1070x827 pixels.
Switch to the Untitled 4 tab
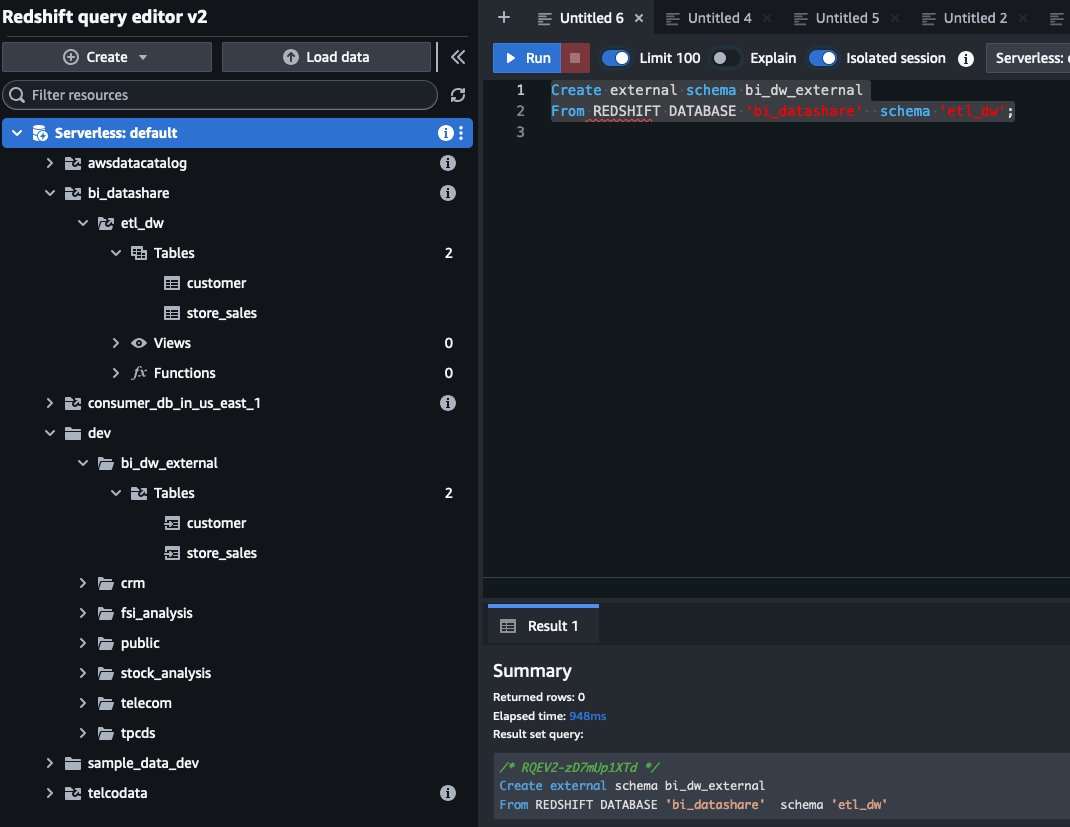coord(719,18)
